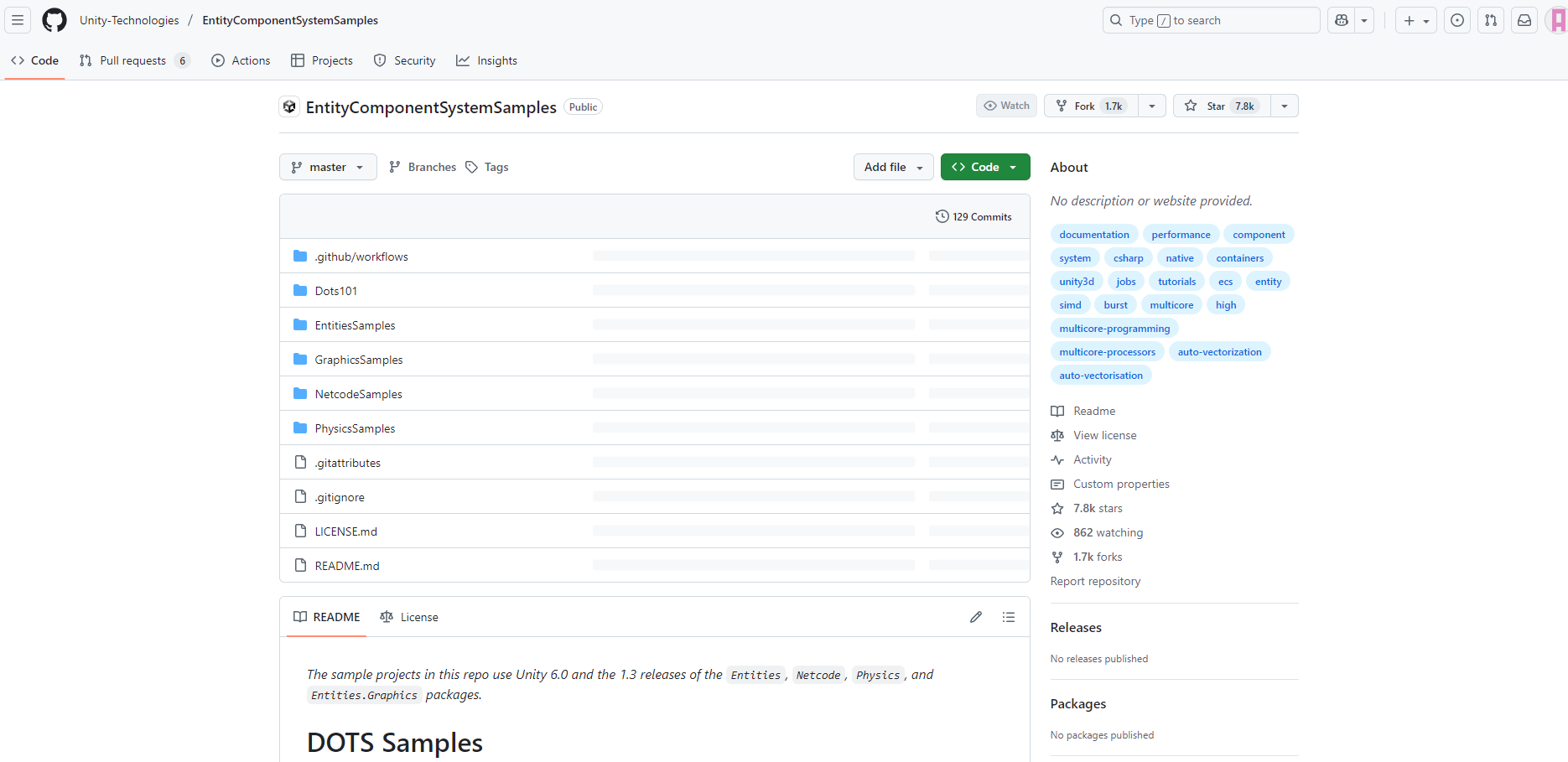Open pull requests icon in header
Viewport: 1568px width, 762px height.
tap(1491, 20)
